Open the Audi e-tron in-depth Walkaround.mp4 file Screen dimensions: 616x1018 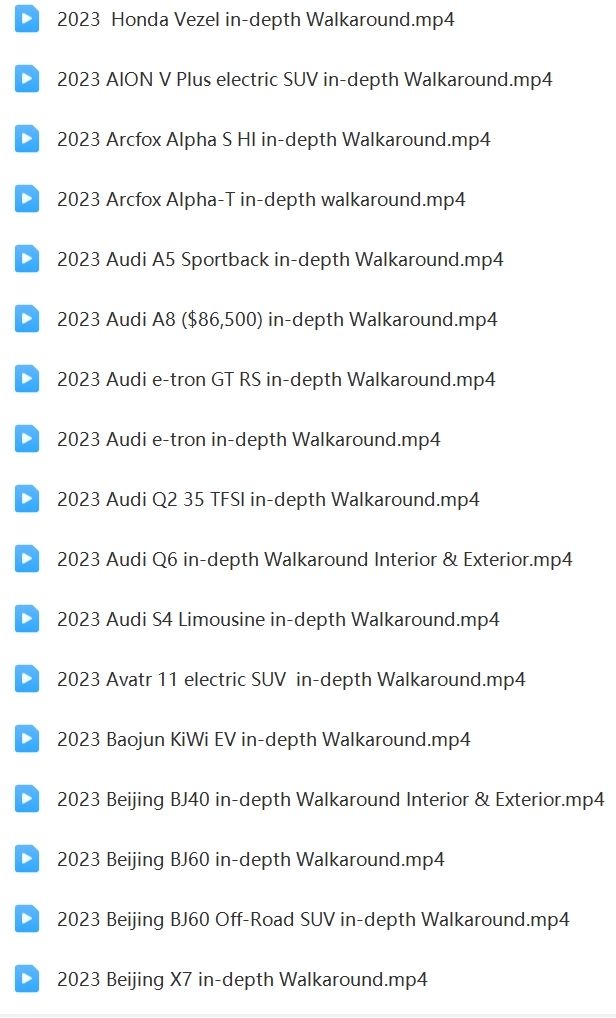(x=248, y=439)
